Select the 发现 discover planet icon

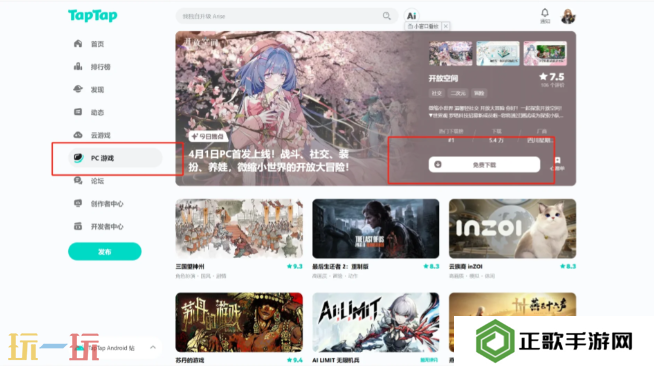(x=78, y=89)
